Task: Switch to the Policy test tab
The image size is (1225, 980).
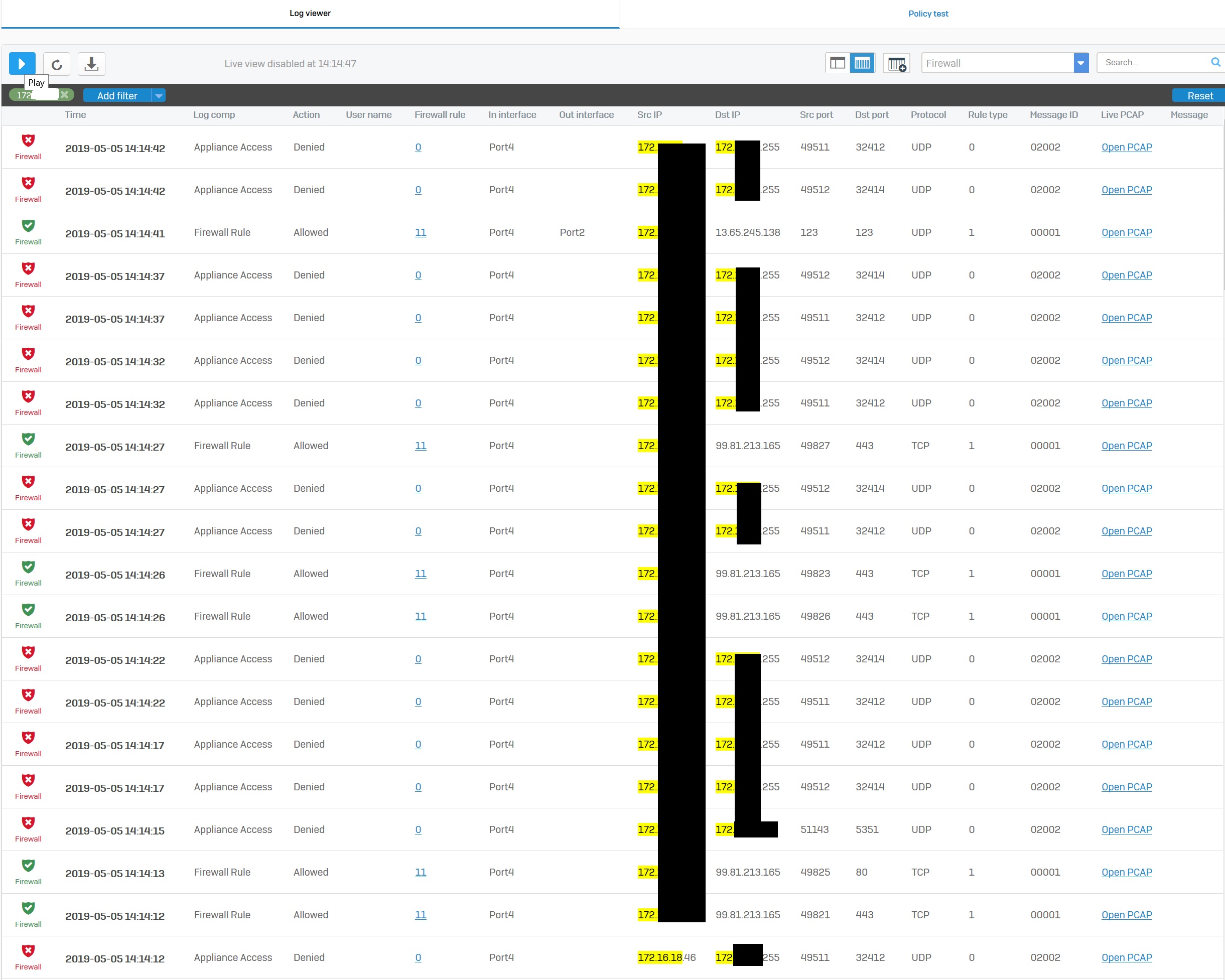Action: pyautogui.click(x=927, y=14)
